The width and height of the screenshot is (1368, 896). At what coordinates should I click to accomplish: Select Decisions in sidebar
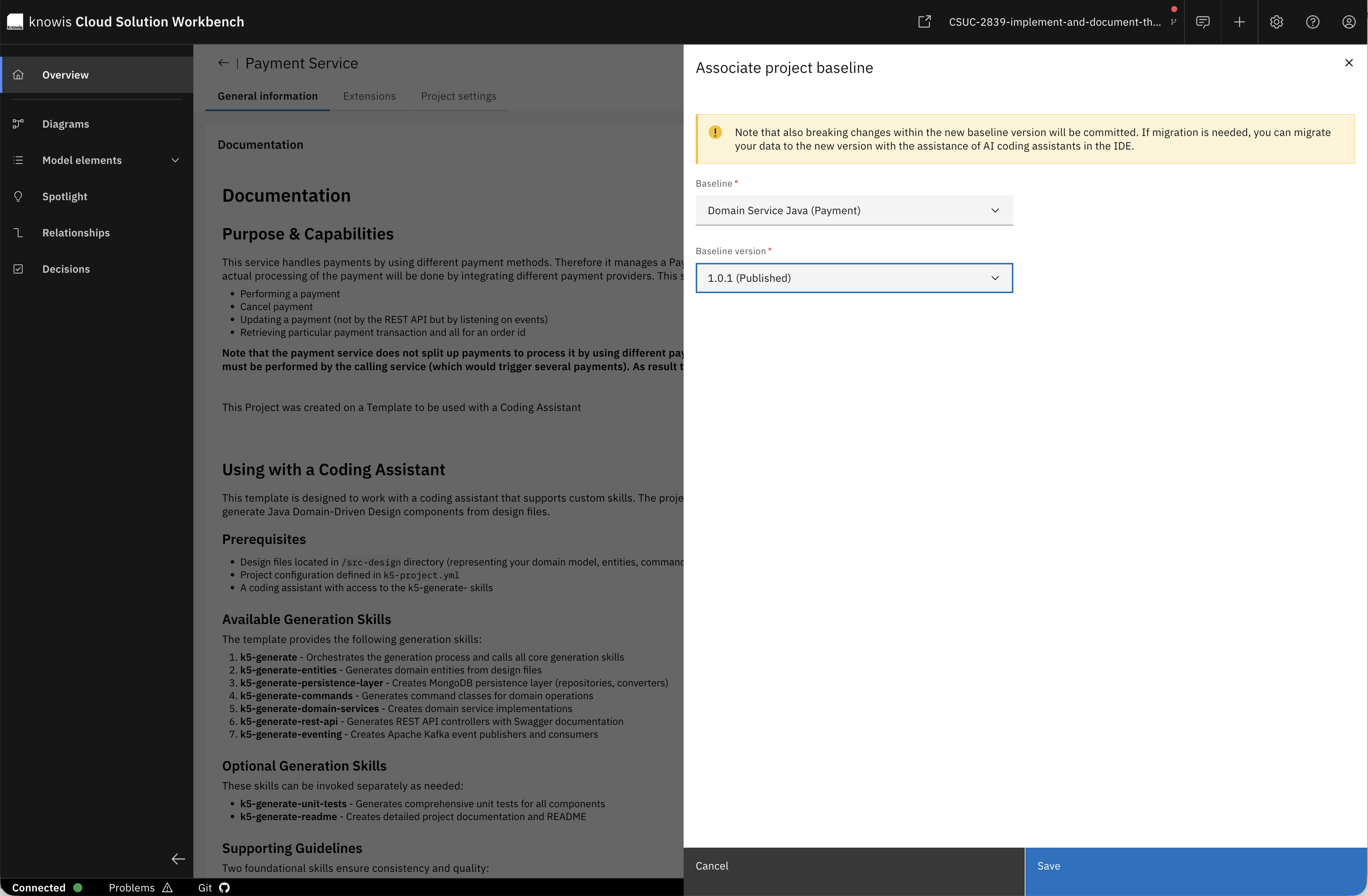97,269
